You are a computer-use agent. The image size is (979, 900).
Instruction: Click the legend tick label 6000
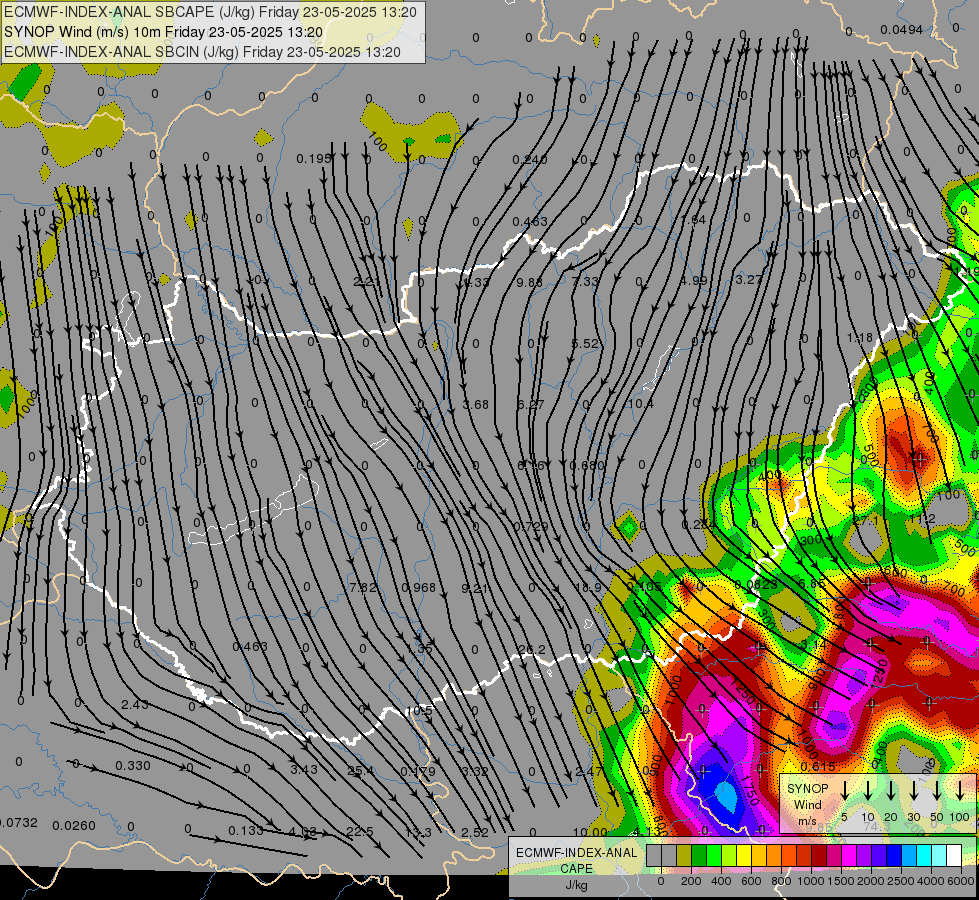960,881
